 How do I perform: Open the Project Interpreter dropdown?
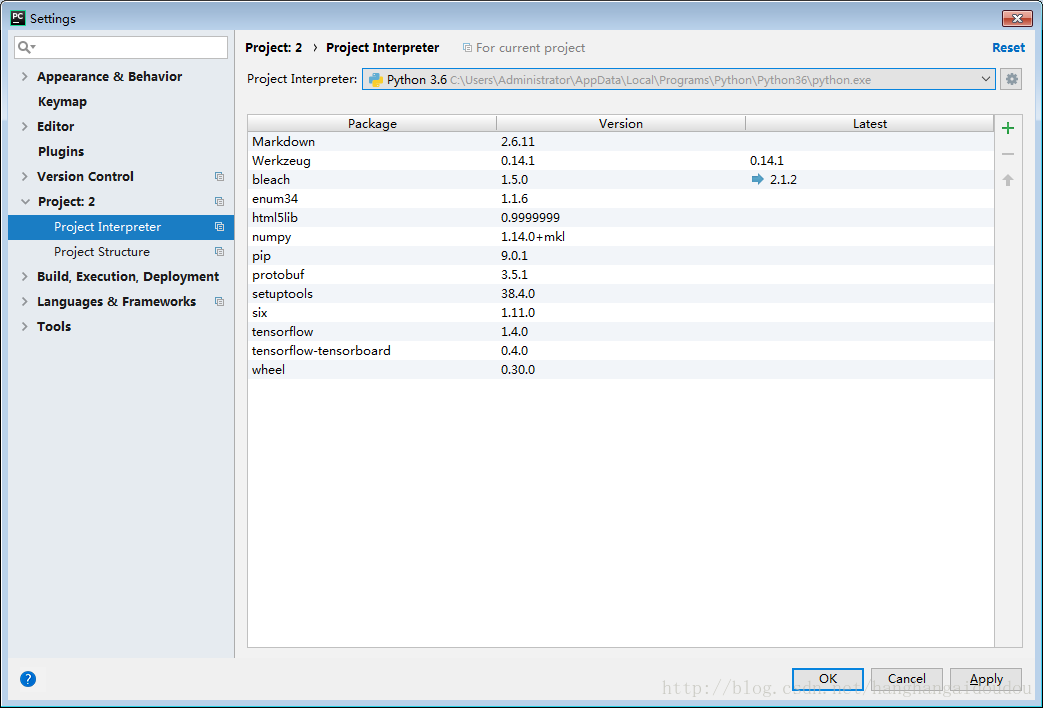985,79
